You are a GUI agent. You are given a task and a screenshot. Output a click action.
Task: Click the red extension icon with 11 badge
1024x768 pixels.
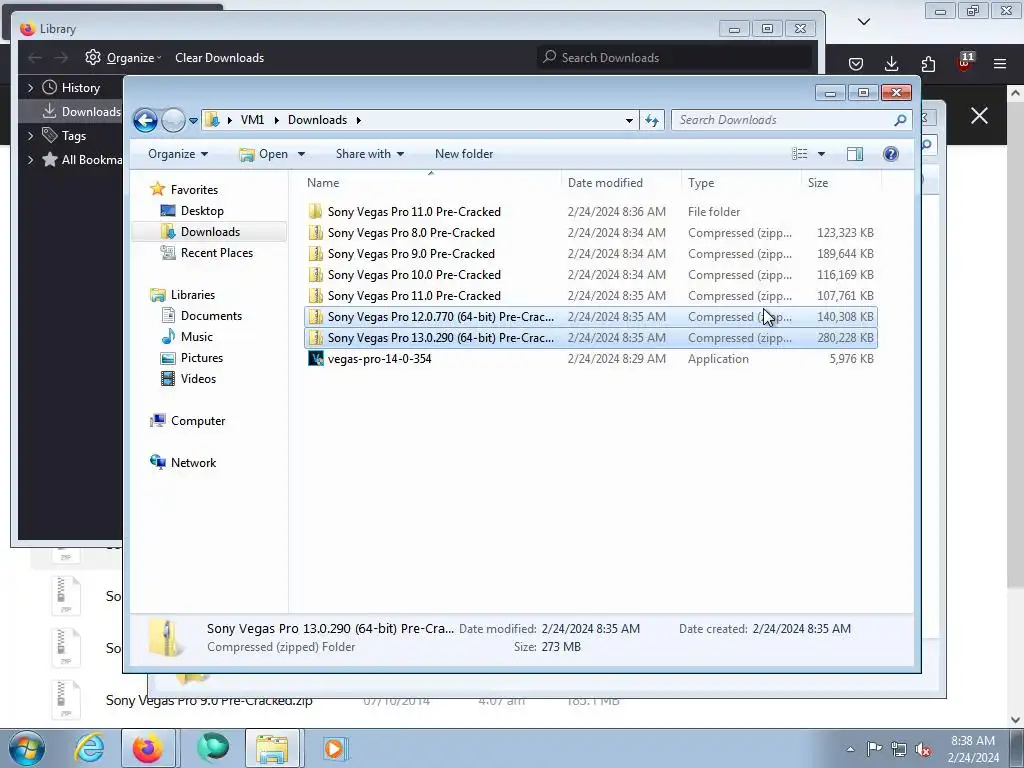point(965,61)
